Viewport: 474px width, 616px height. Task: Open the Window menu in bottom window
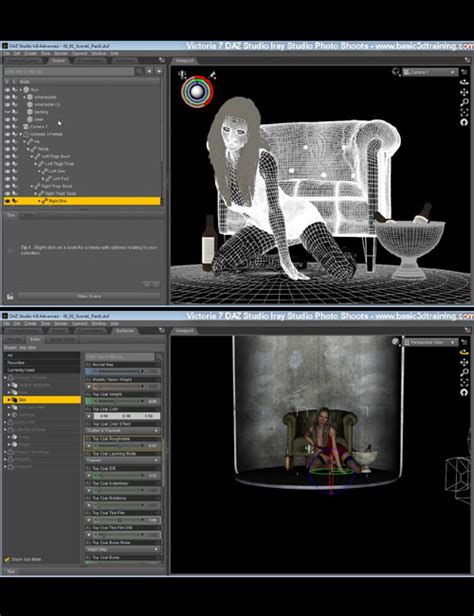99,323
